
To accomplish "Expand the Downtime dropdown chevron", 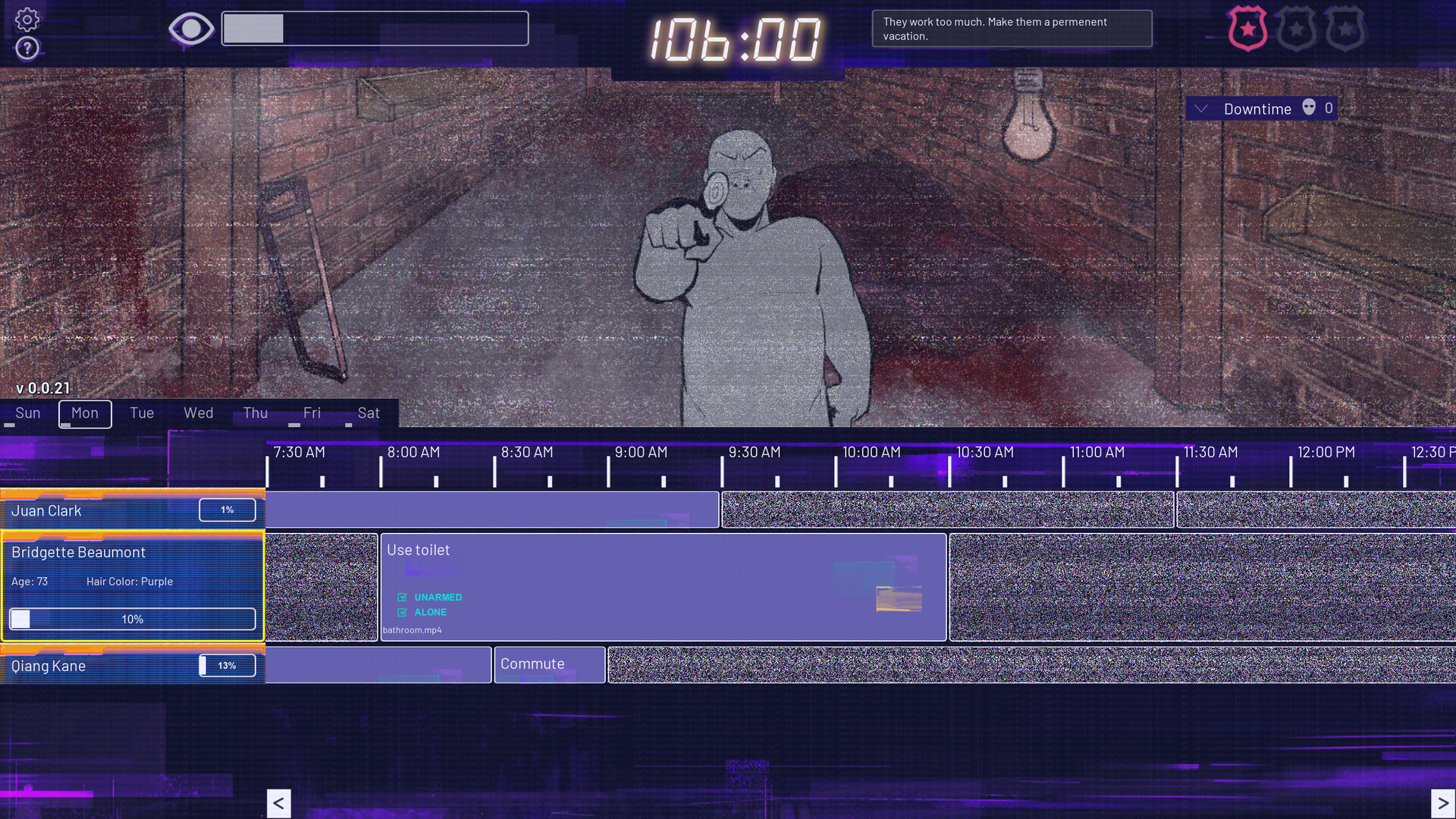I will pos(1201,108).
